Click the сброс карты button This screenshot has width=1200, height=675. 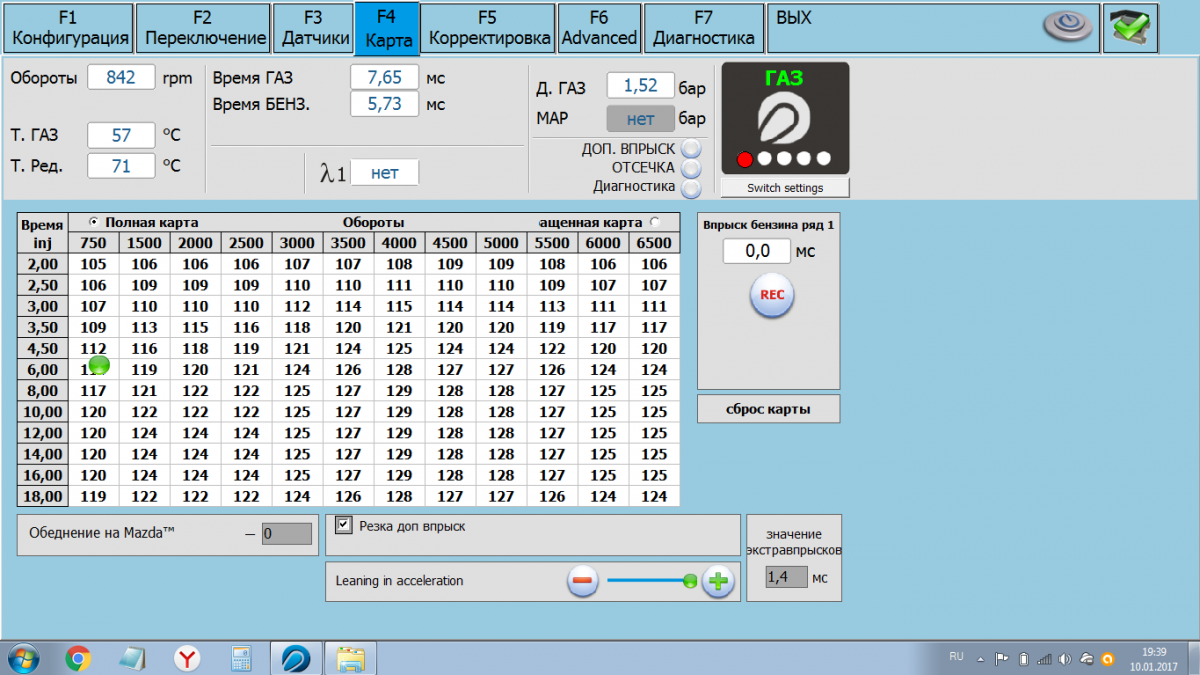768,409
